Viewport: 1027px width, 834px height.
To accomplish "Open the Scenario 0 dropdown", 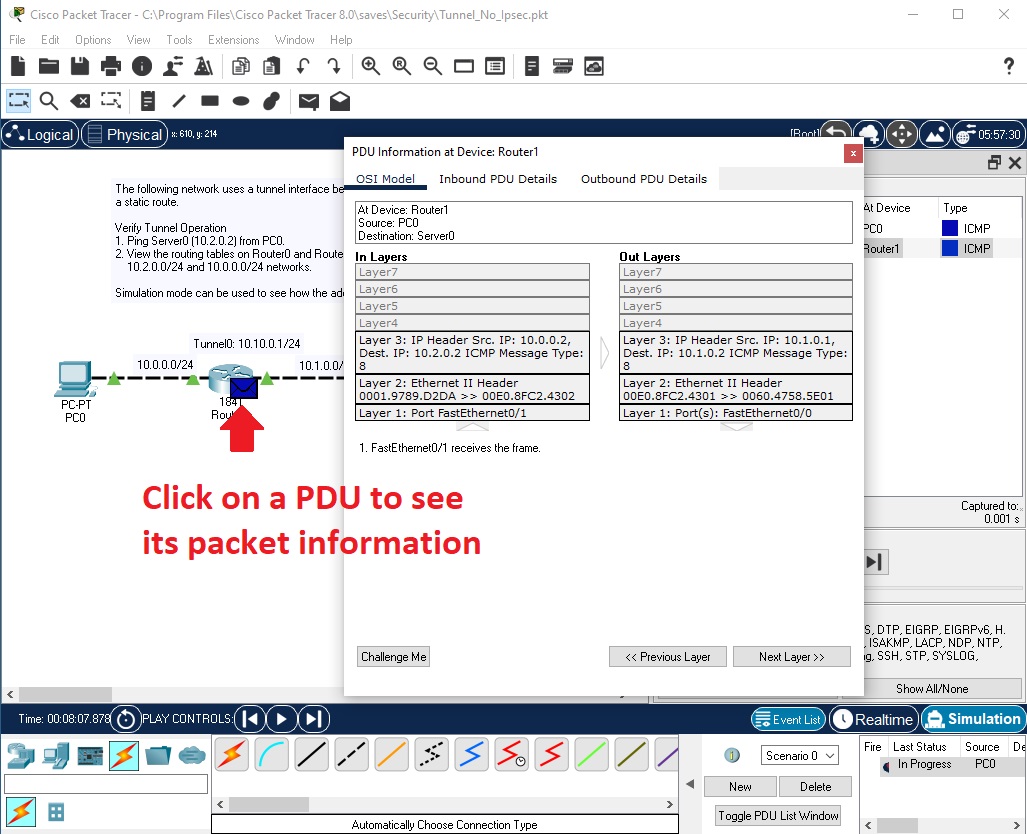I will click(799, 755).
